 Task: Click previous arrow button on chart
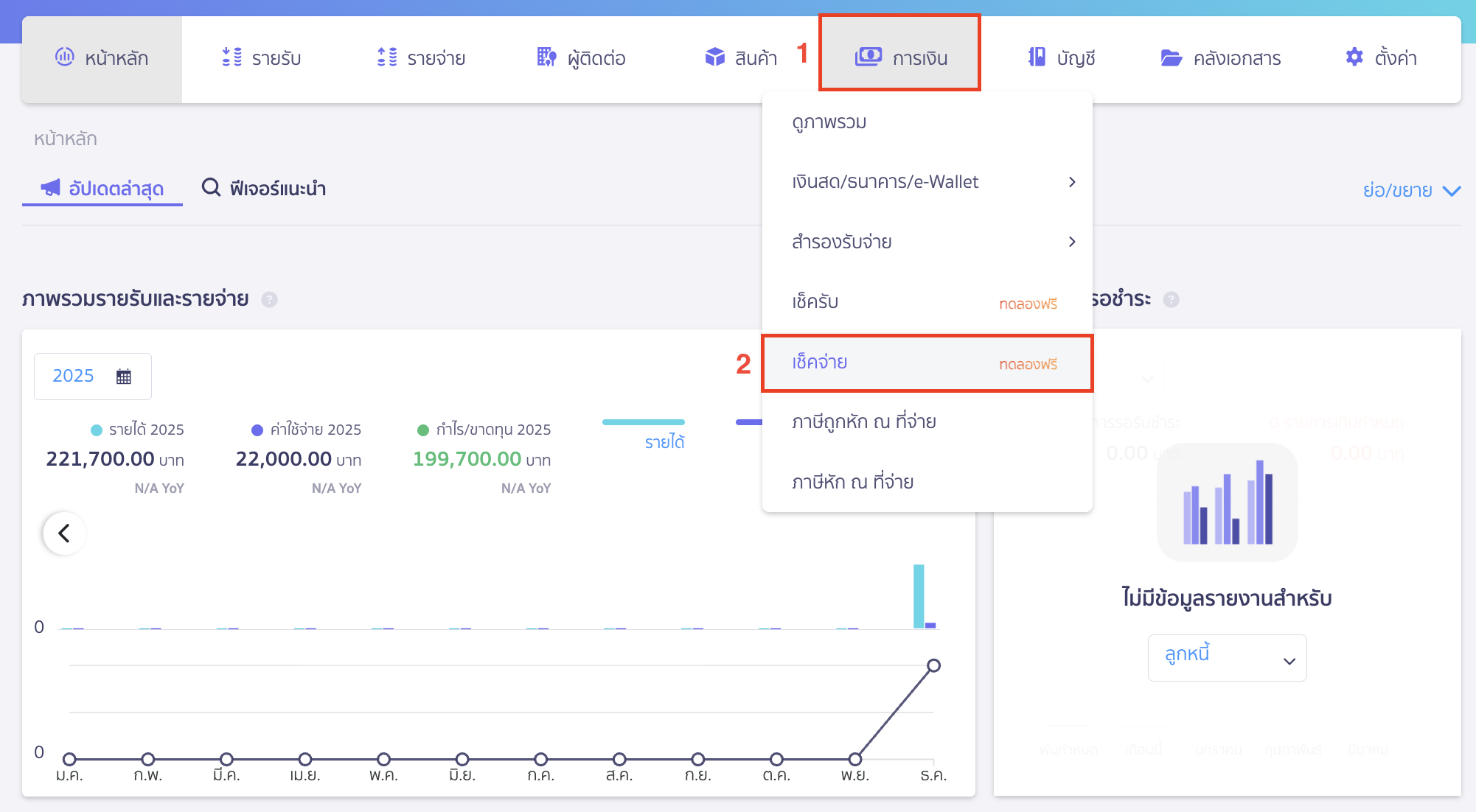64,533
